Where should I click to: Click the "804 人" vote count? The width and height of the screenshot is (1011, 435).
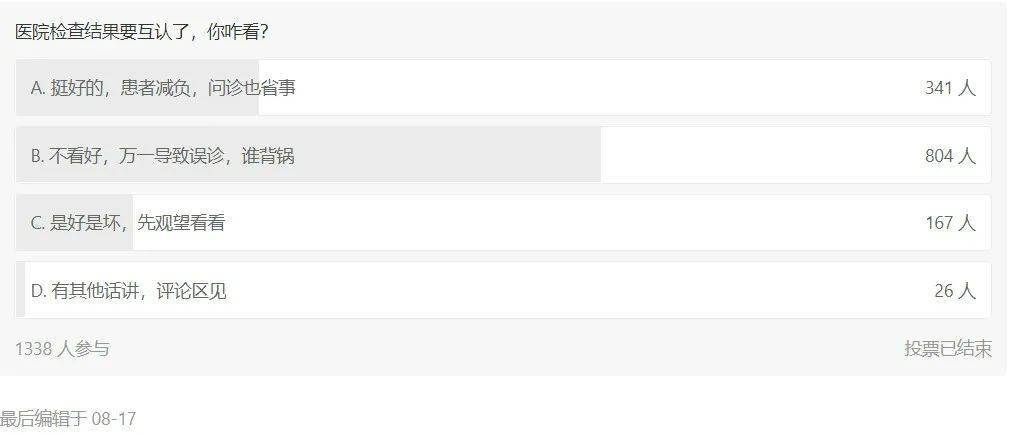pos(949,156)
